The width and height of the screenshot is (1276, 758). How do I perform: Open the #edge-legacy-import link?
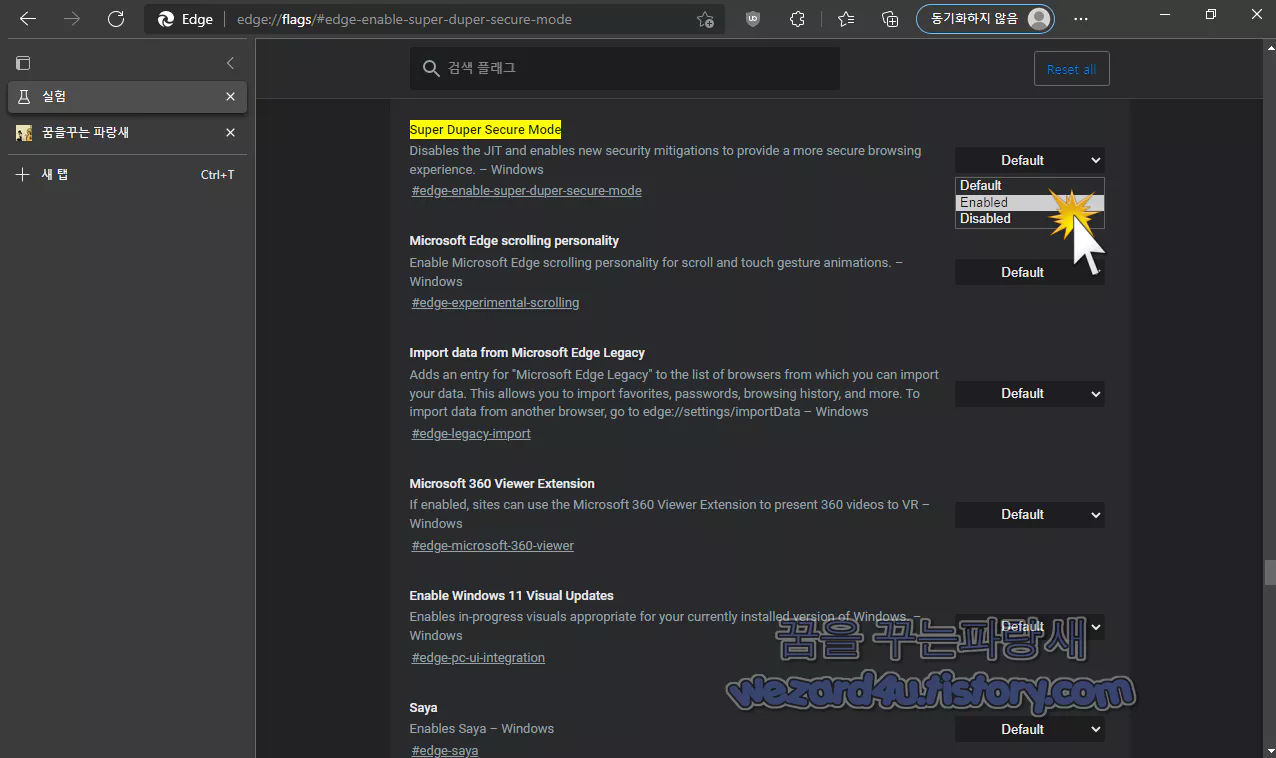[471, 434]
